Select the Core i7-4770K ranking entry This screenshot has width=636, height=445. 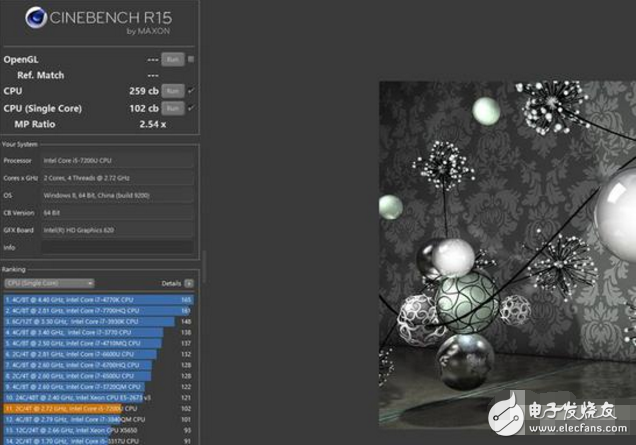click(x=90, y=299)
